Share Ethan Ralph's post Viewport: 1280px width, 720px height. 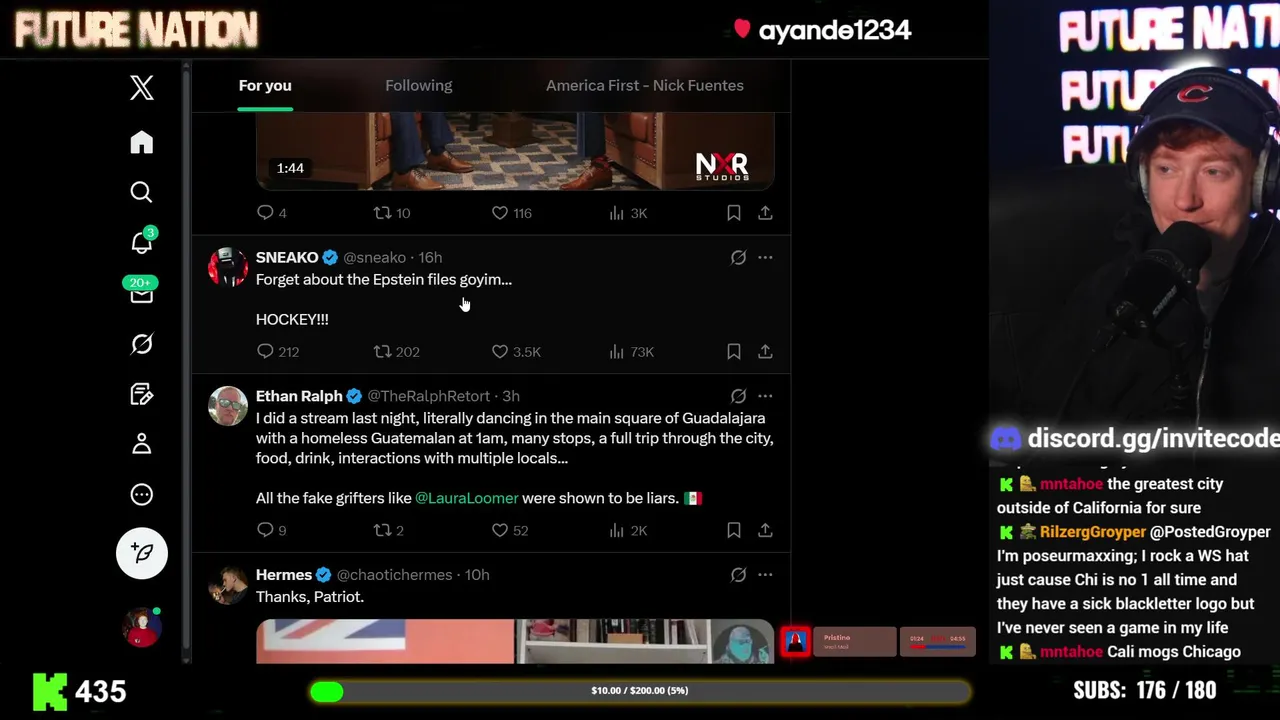[765, 530]
